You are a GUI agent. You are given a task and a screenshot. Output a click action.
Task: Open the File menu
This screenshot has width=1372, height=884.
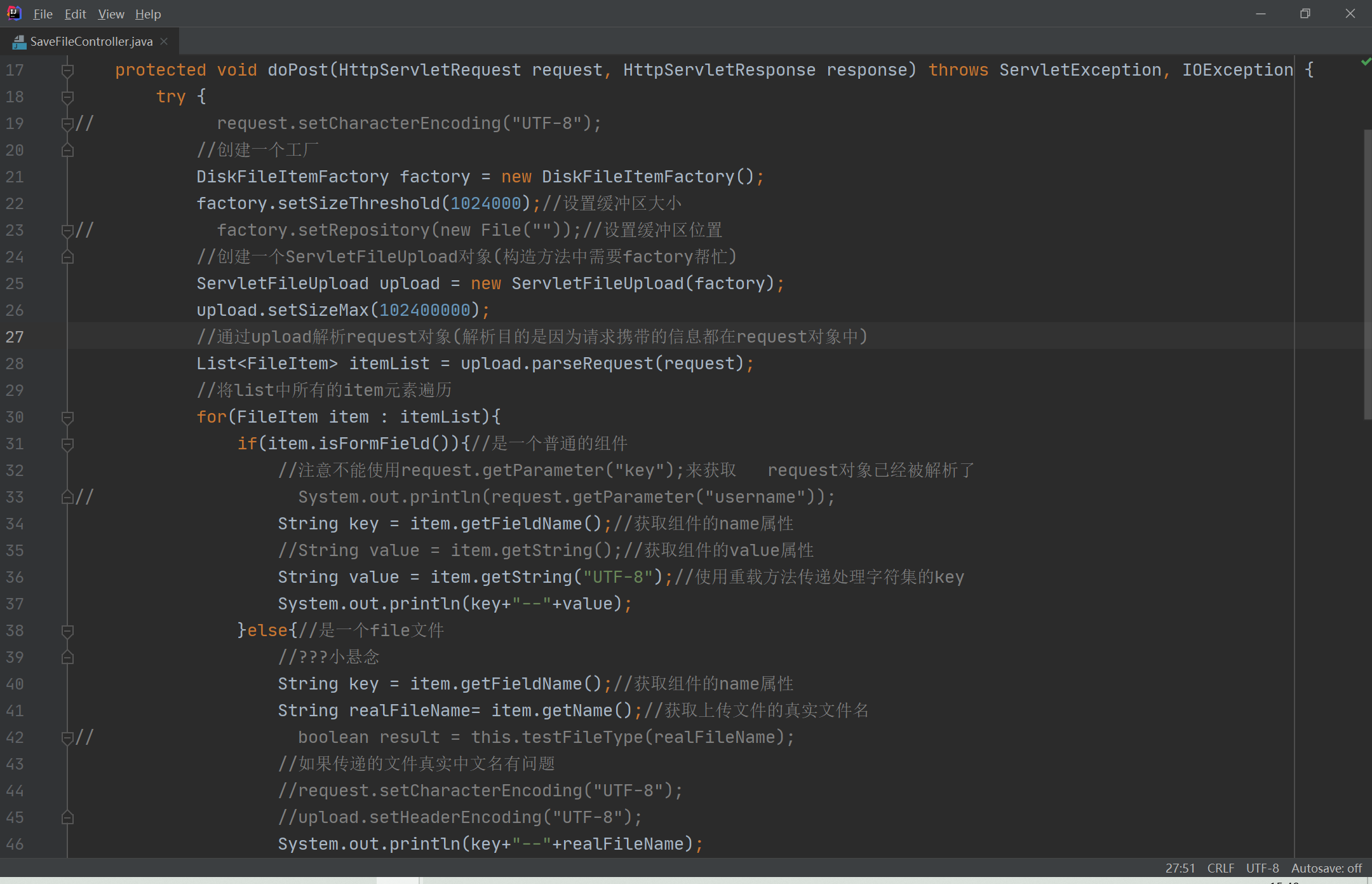(43, 14)
